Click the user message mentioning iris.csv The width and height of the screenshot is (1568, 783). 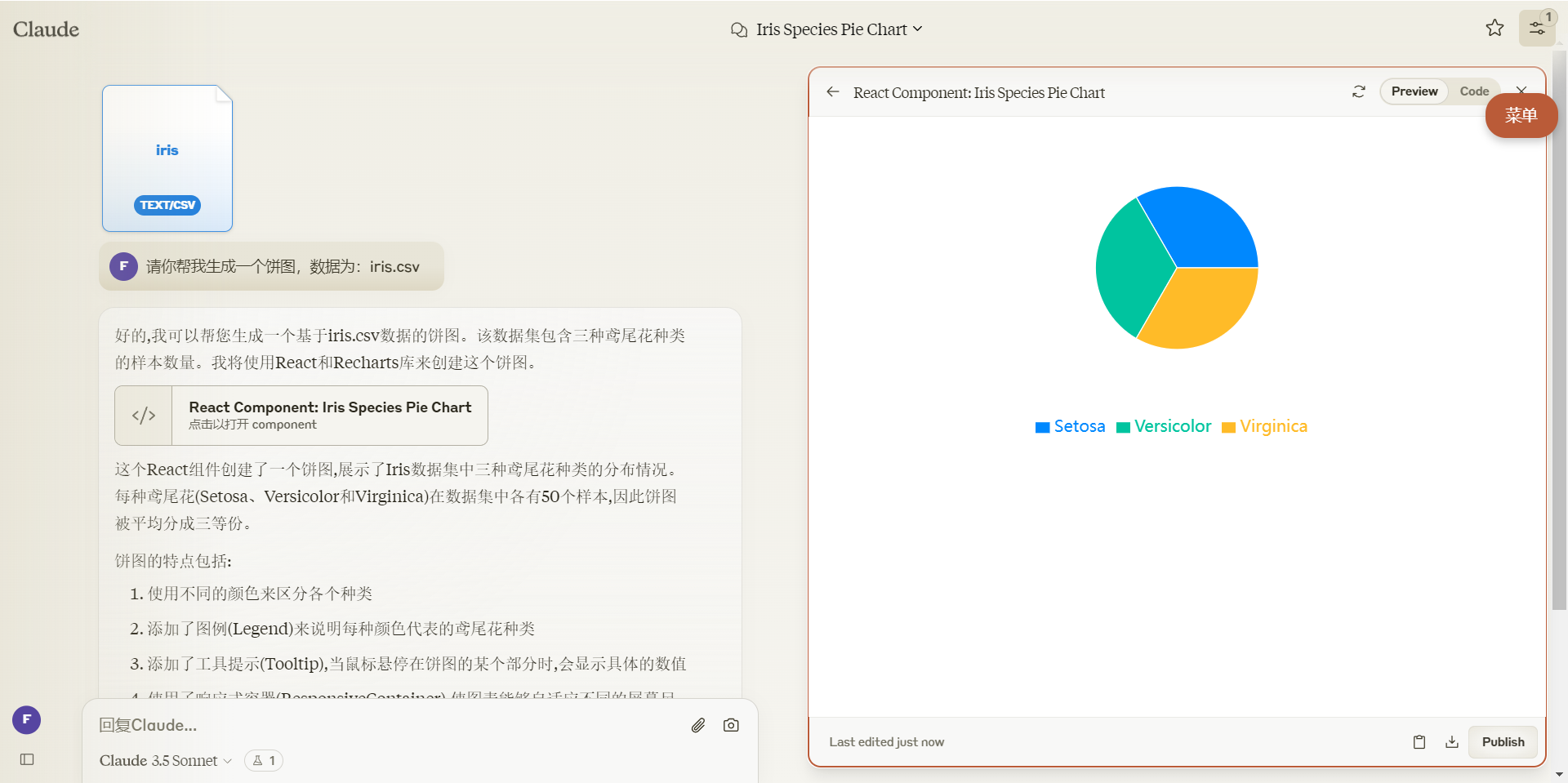click(271, 266)
